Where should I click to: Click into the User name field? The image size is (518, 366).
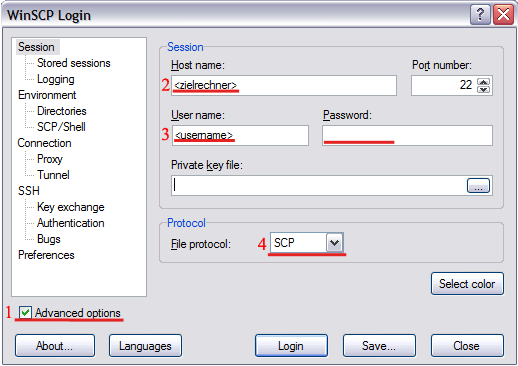pos(240,135)
